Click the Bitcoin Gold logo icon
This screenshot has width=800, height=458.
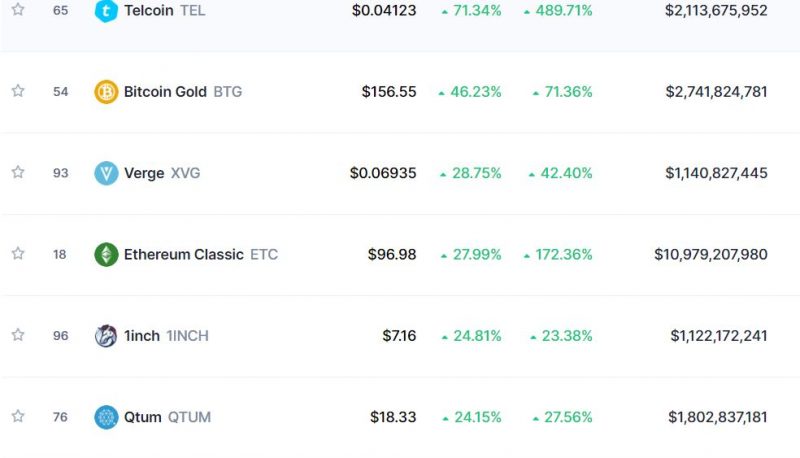click(x=106, y=92)
